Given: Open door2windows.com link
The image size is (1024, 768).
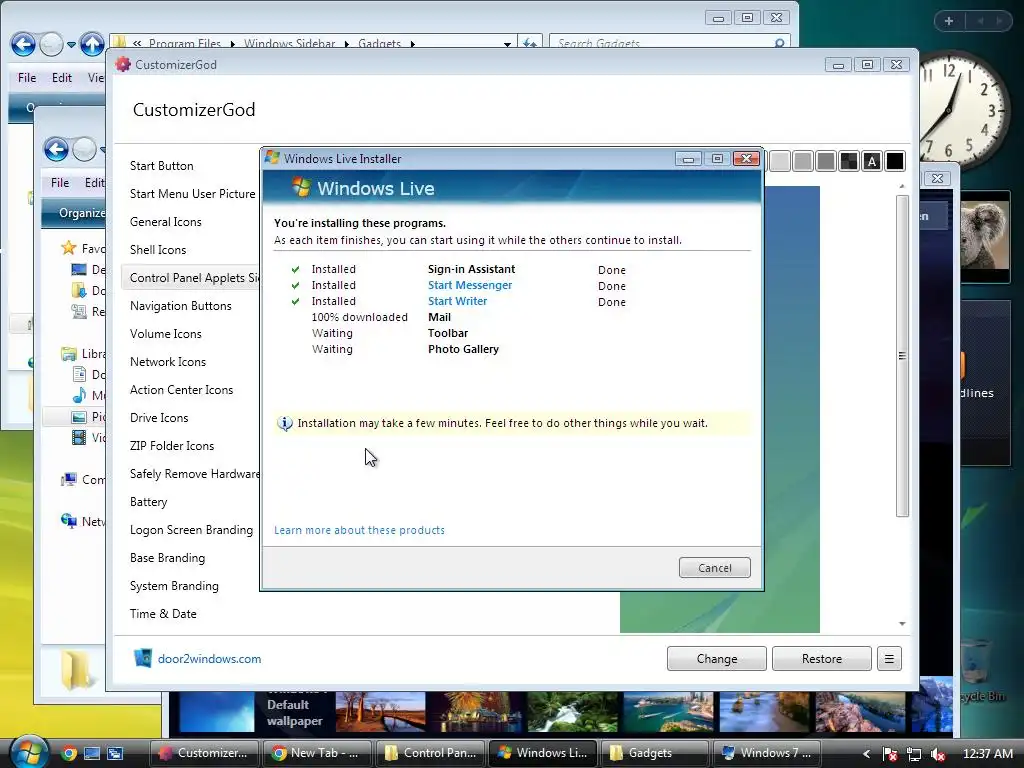Looking at the screenshot, I should point(209,659).
